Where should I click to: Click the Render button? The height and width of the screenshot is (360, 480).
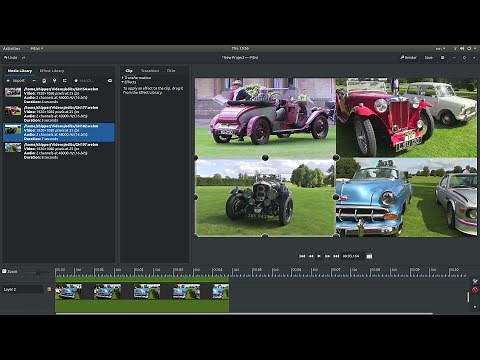click(x=408, y=58)
